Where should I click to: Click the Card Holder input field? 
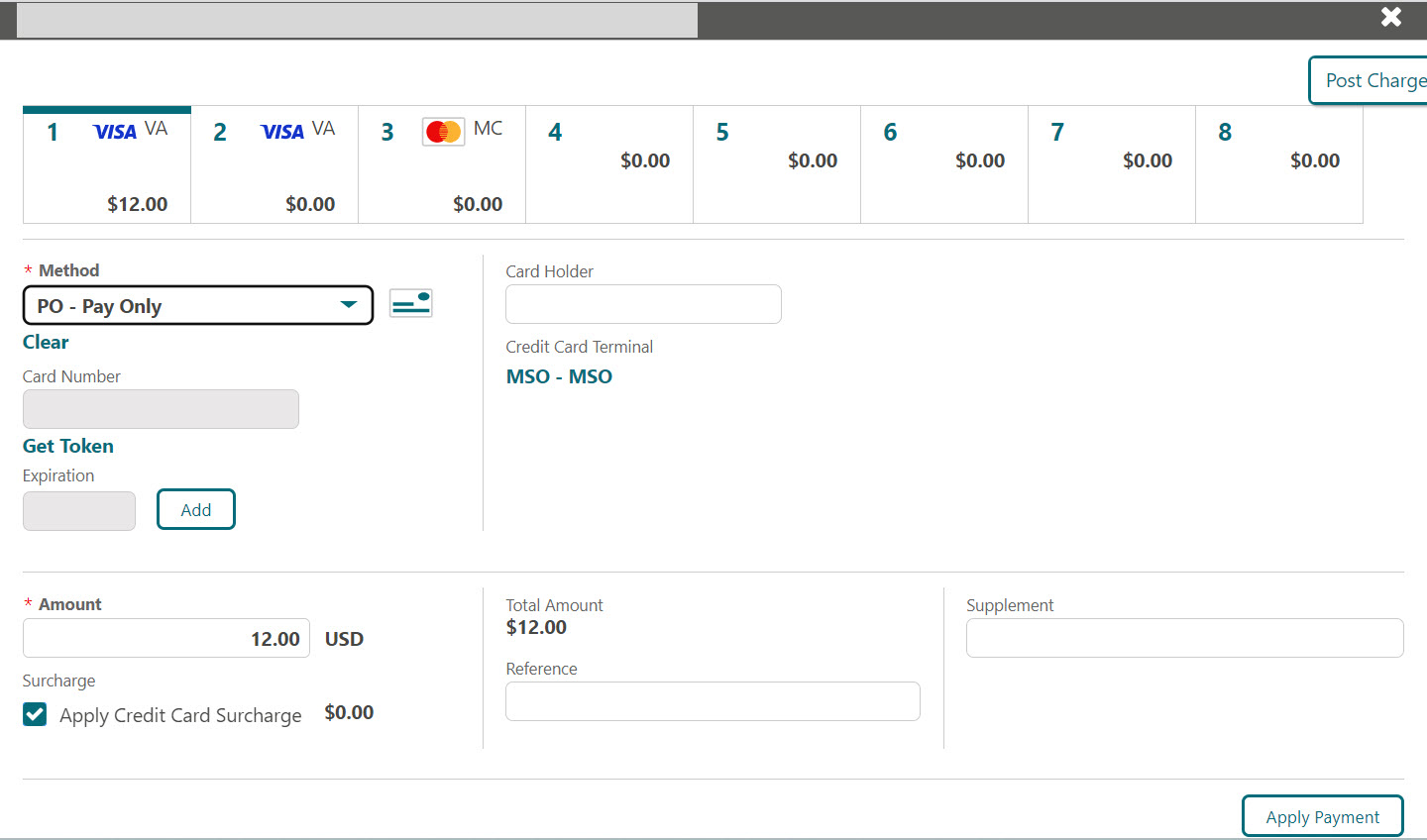642,304
